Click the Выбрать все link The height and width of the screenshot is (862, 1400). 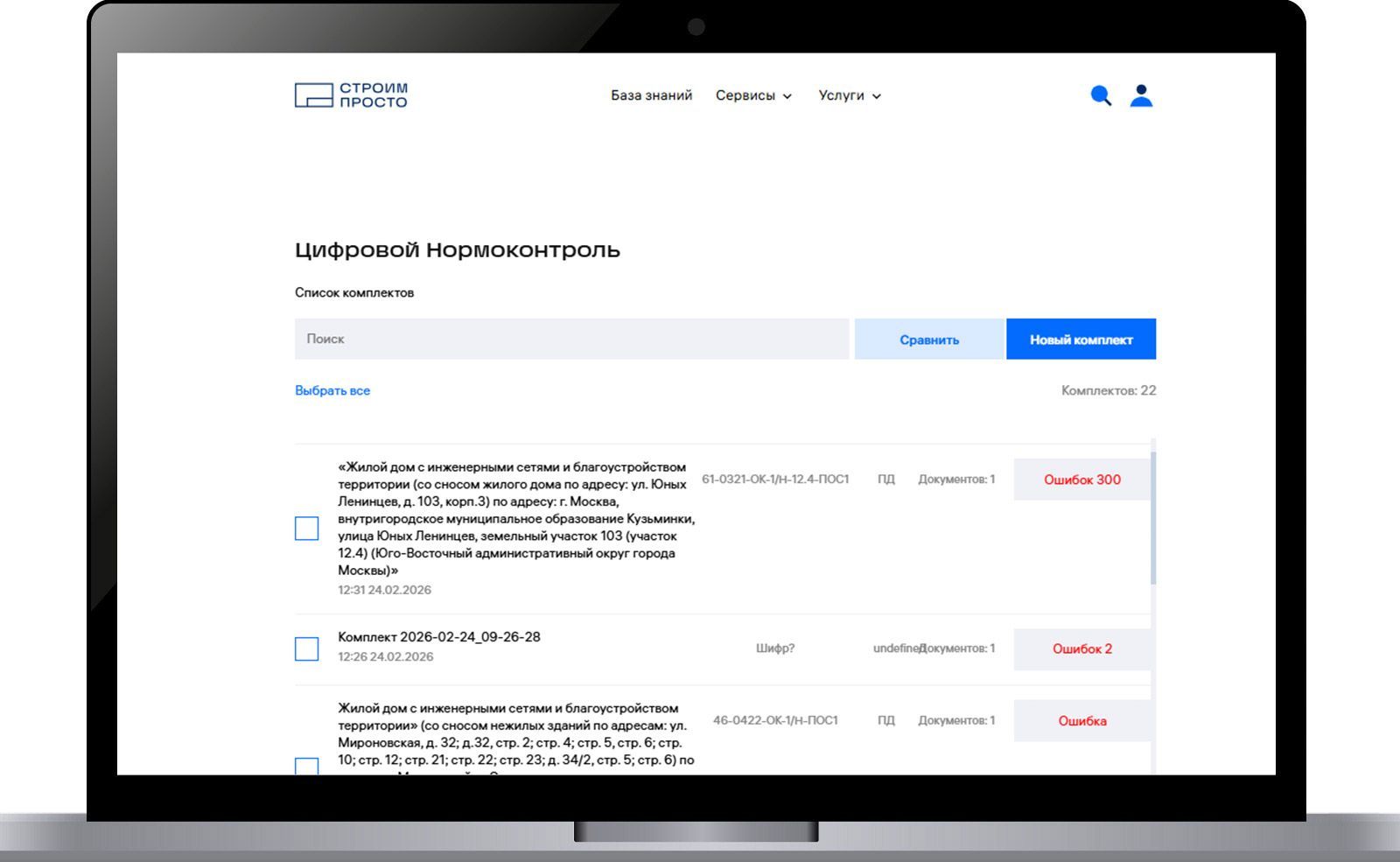click(332, 390)
